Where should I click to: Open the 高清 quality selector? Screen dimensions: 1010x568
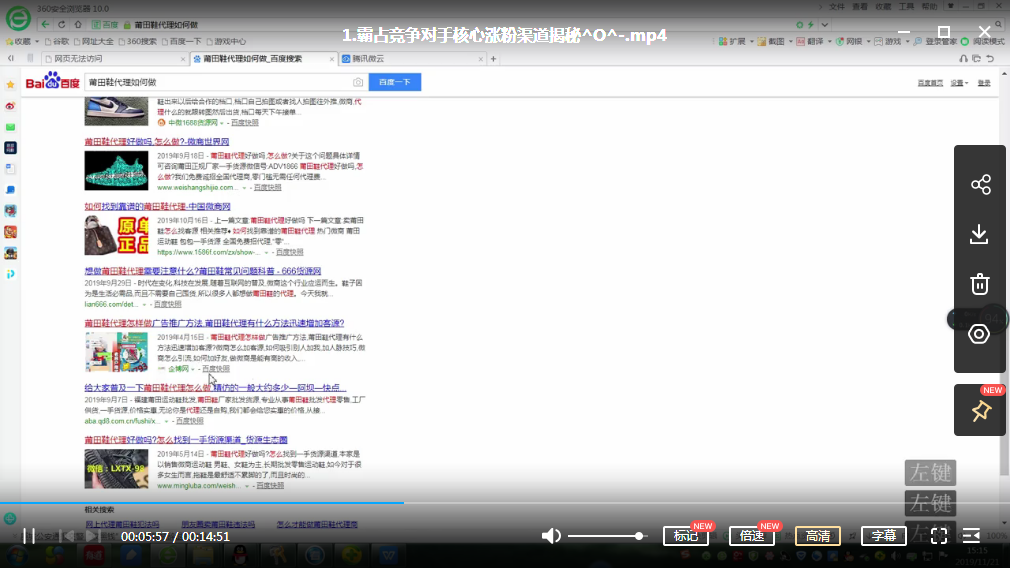[818, 536]
